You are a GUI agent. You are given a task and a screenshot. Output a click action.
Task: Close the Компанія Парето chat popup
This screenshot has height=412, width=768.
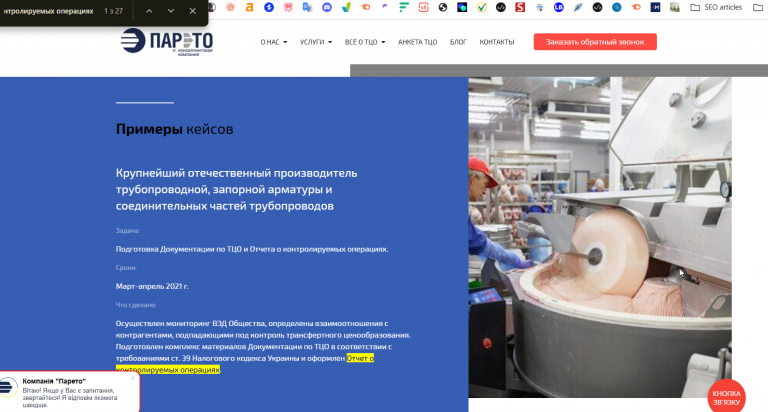133,378
